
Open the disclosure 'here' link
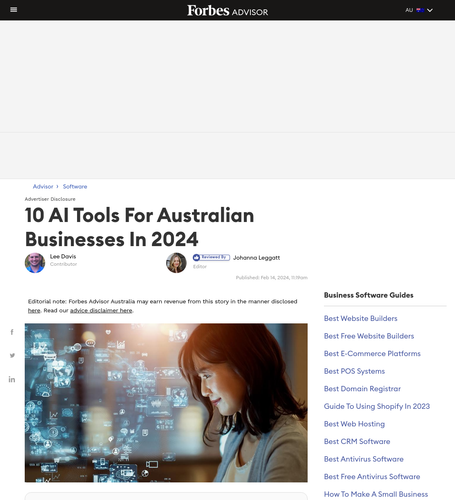pyautogui.click(x=34, y=310)
